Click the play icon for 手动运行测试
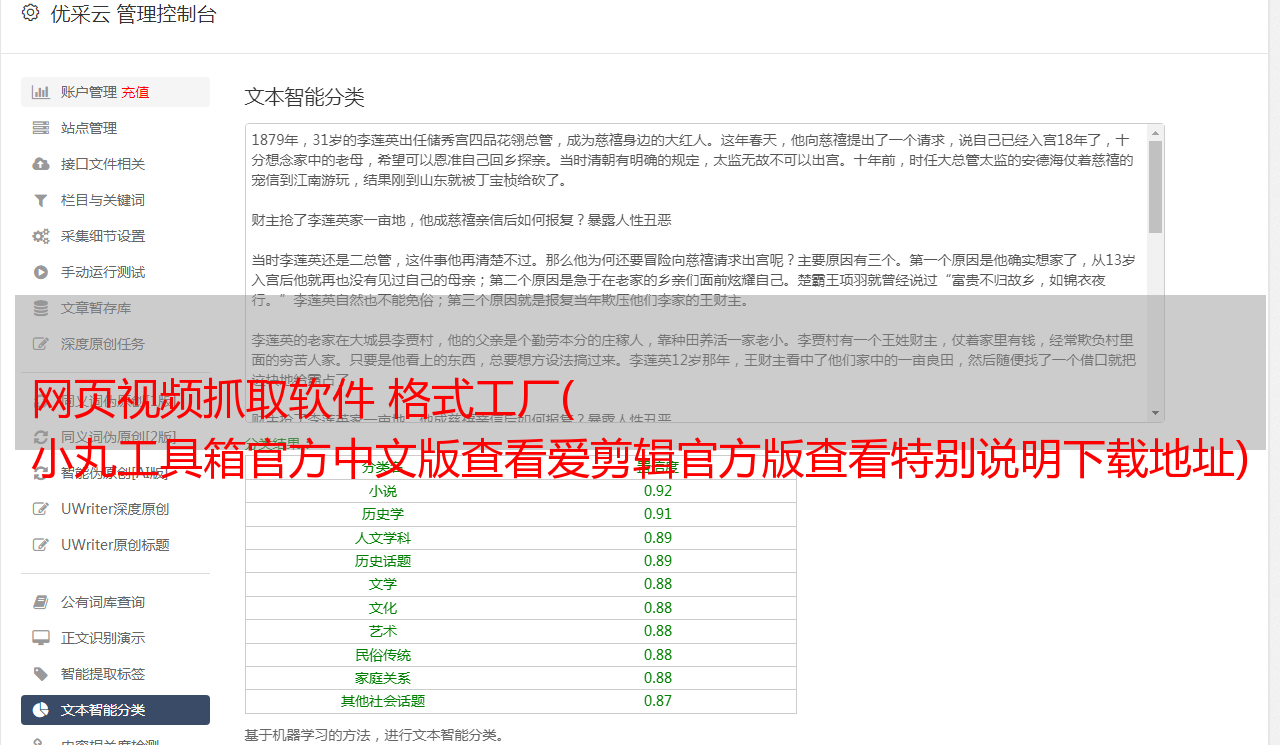The image size is (1280, 745). (41, 272)
